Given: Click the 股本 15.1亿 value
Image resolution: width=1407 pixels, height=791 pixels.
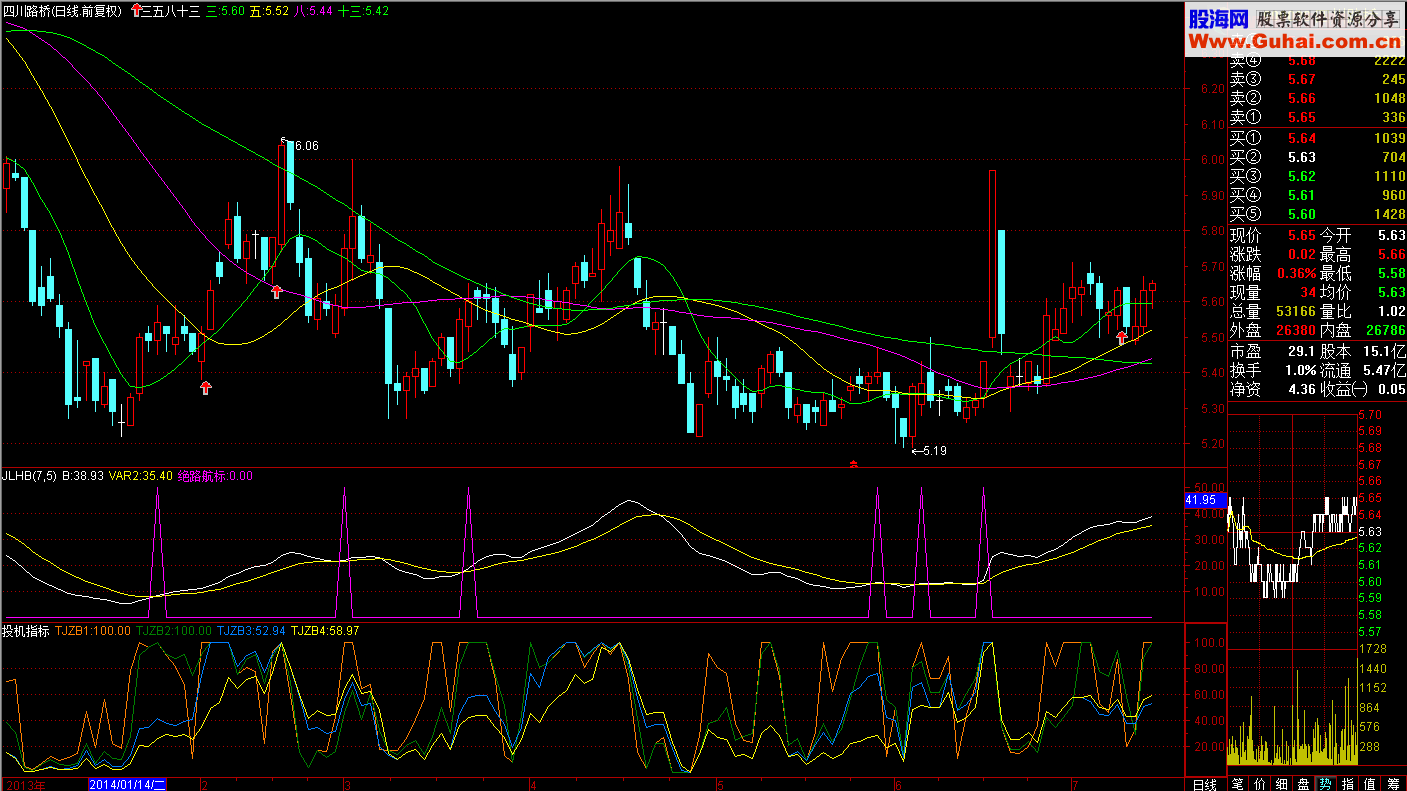Looking at the screenshot, I should [x=1384, y=352].
